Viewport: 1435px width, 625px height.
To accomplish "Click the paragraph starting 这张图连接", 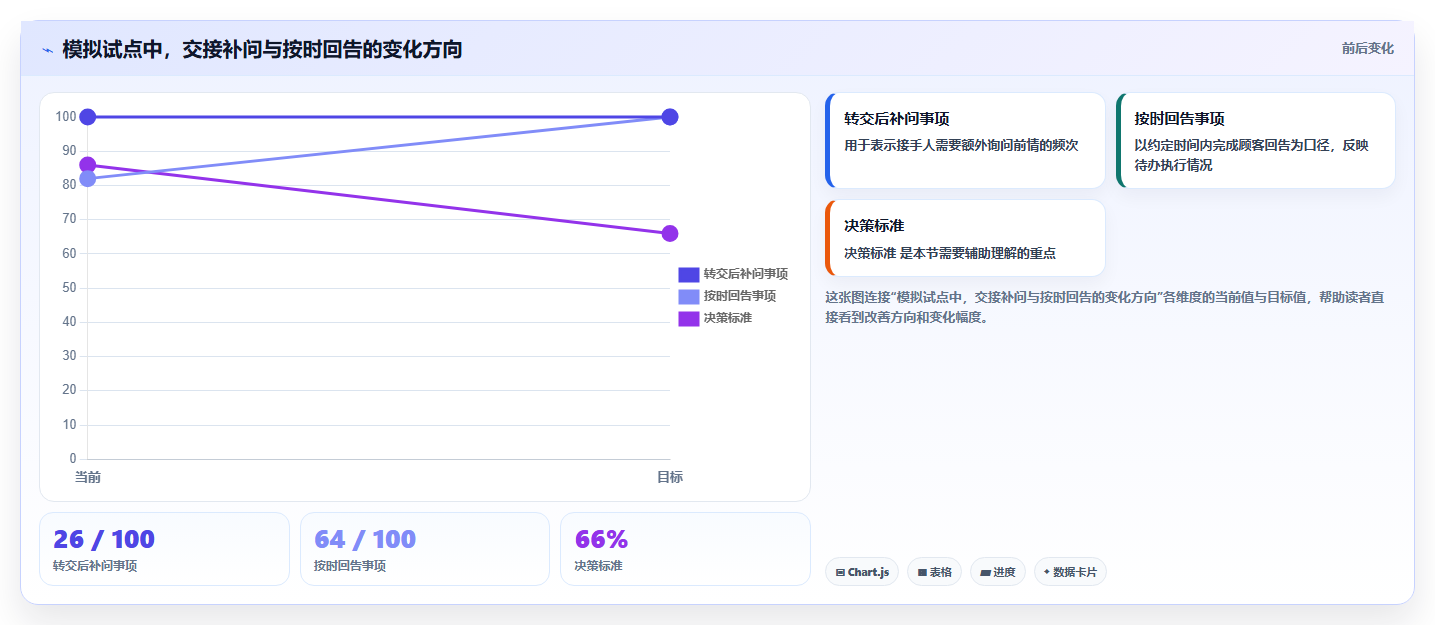I will point(1104,307).
